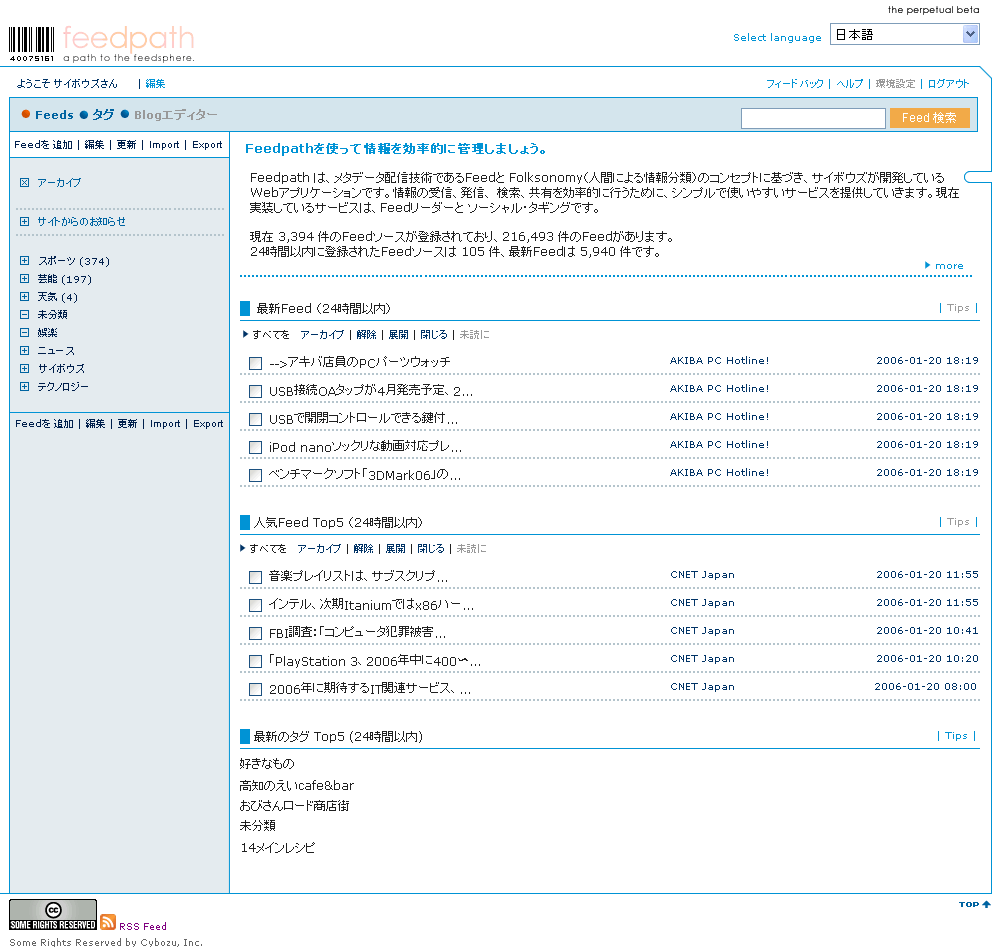
Task: Collapse the 未分類 folder
Action: pos(24,314)
